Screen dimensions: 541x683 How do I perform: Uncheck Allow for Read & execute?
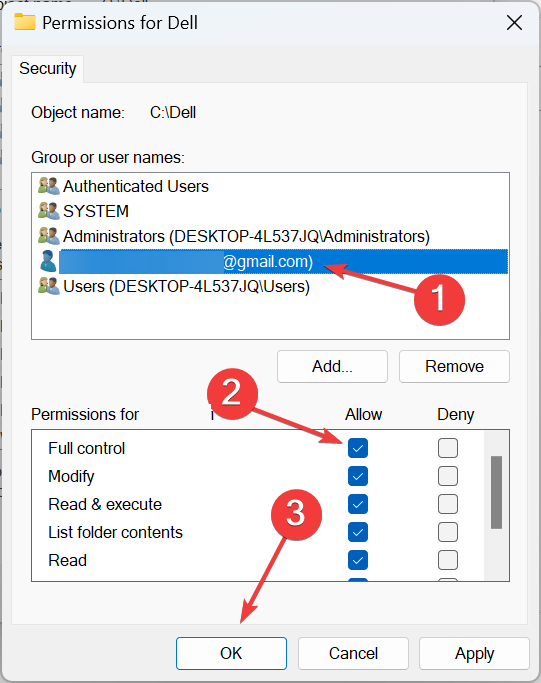pyautogui.click(x=358, y=504)
